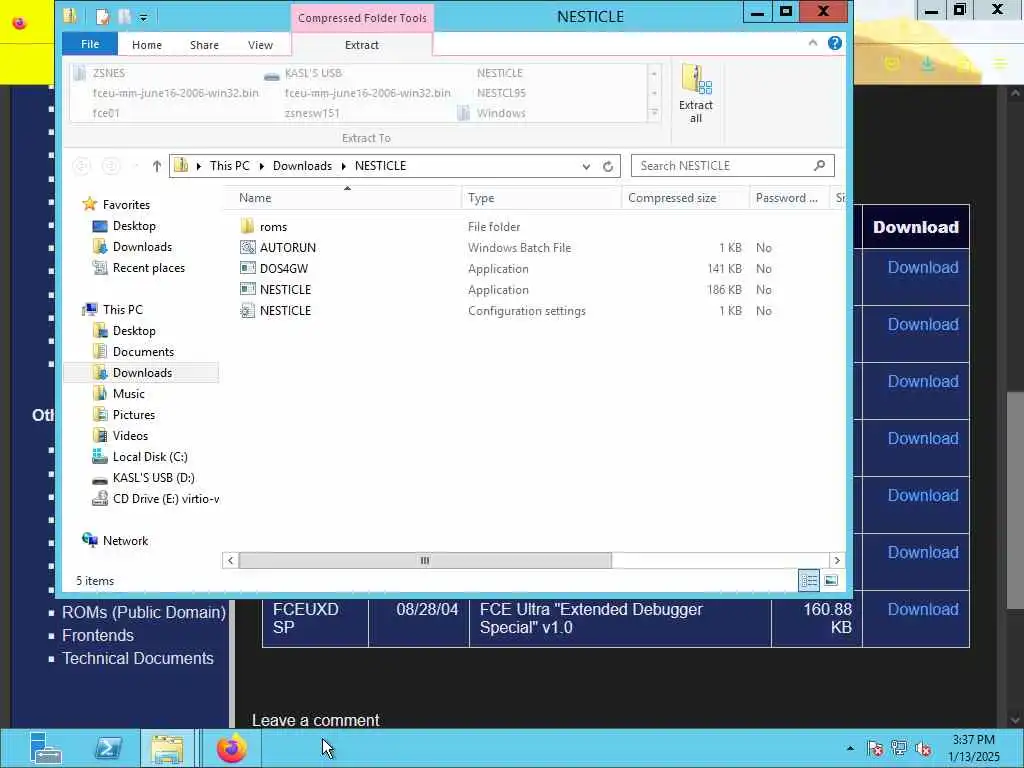Open the View ribbon tab
The width and height of the screenshot is (1024, 768).
pyautogui.click(x=261, y=45)
